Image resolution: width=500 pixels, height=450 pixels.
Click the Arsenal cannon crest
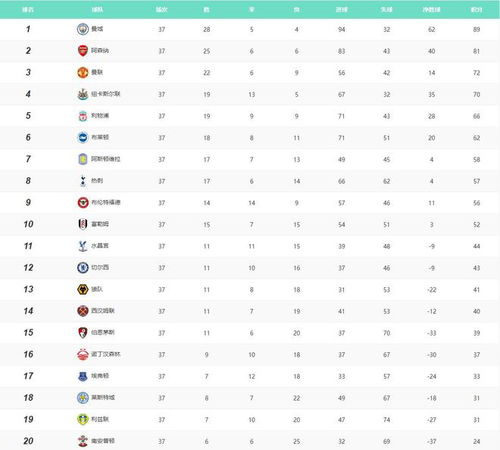[x=83, y=51]
